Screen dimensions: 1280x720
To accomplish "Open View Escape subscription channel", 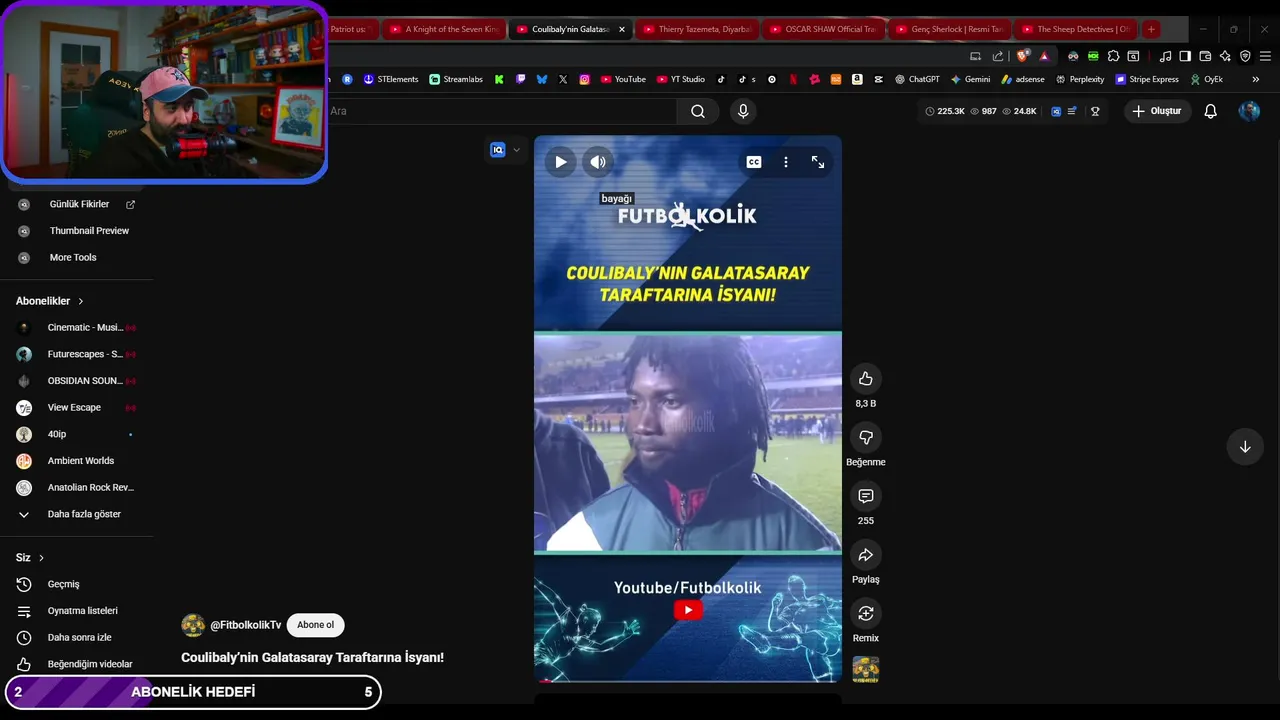I will click(x=76, y=407).
